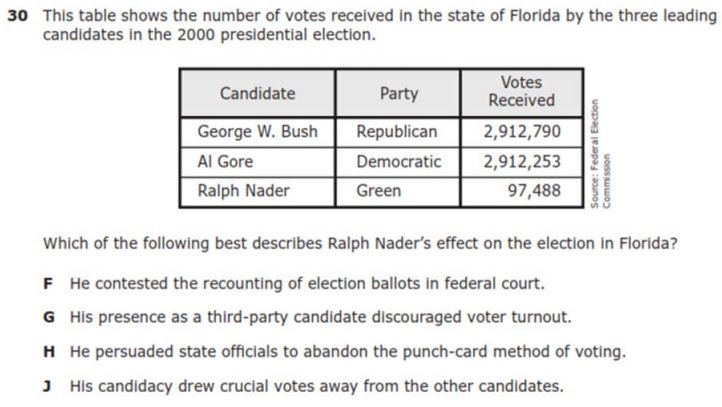Click the question number 30
Image resolution: width=722 pixels, height=407 pixels.
[x=17, y=16]
